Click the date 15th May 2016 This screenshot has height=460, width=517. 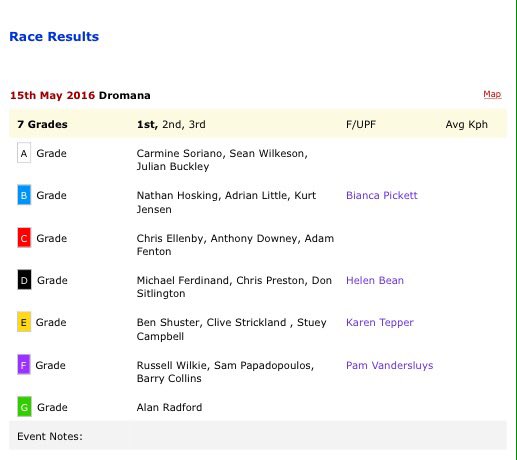(53, 95)
